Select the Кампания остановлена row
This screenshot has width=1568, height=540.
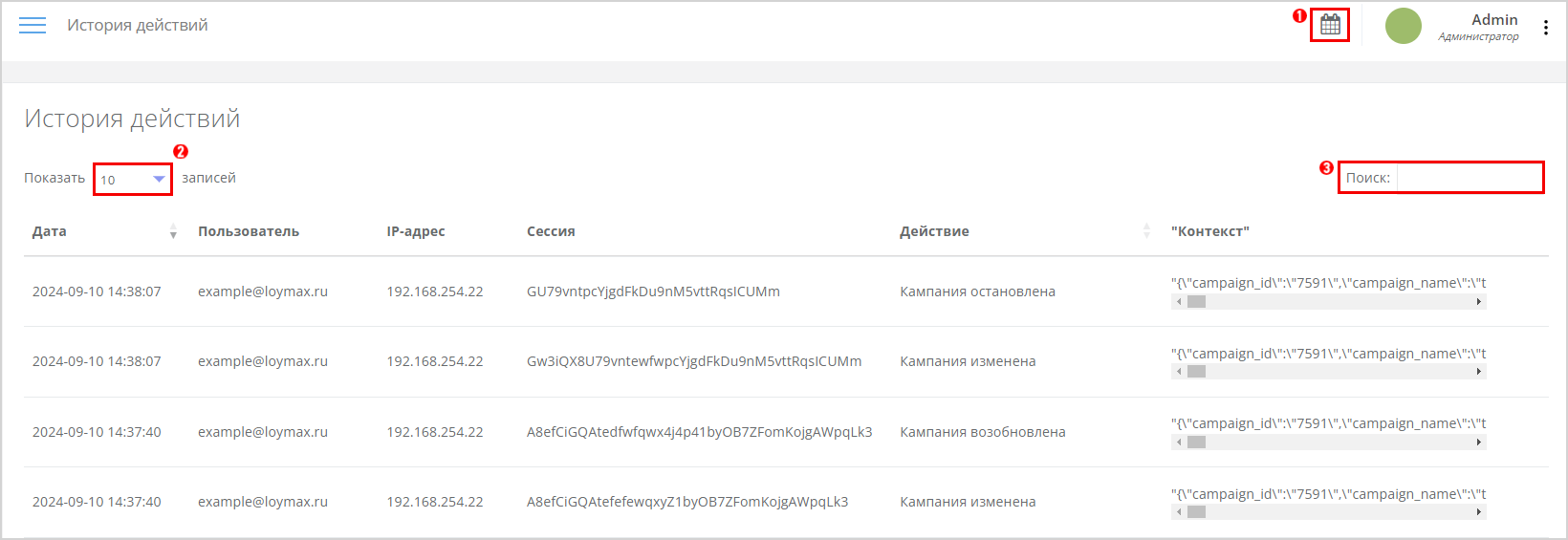point(786,292)
